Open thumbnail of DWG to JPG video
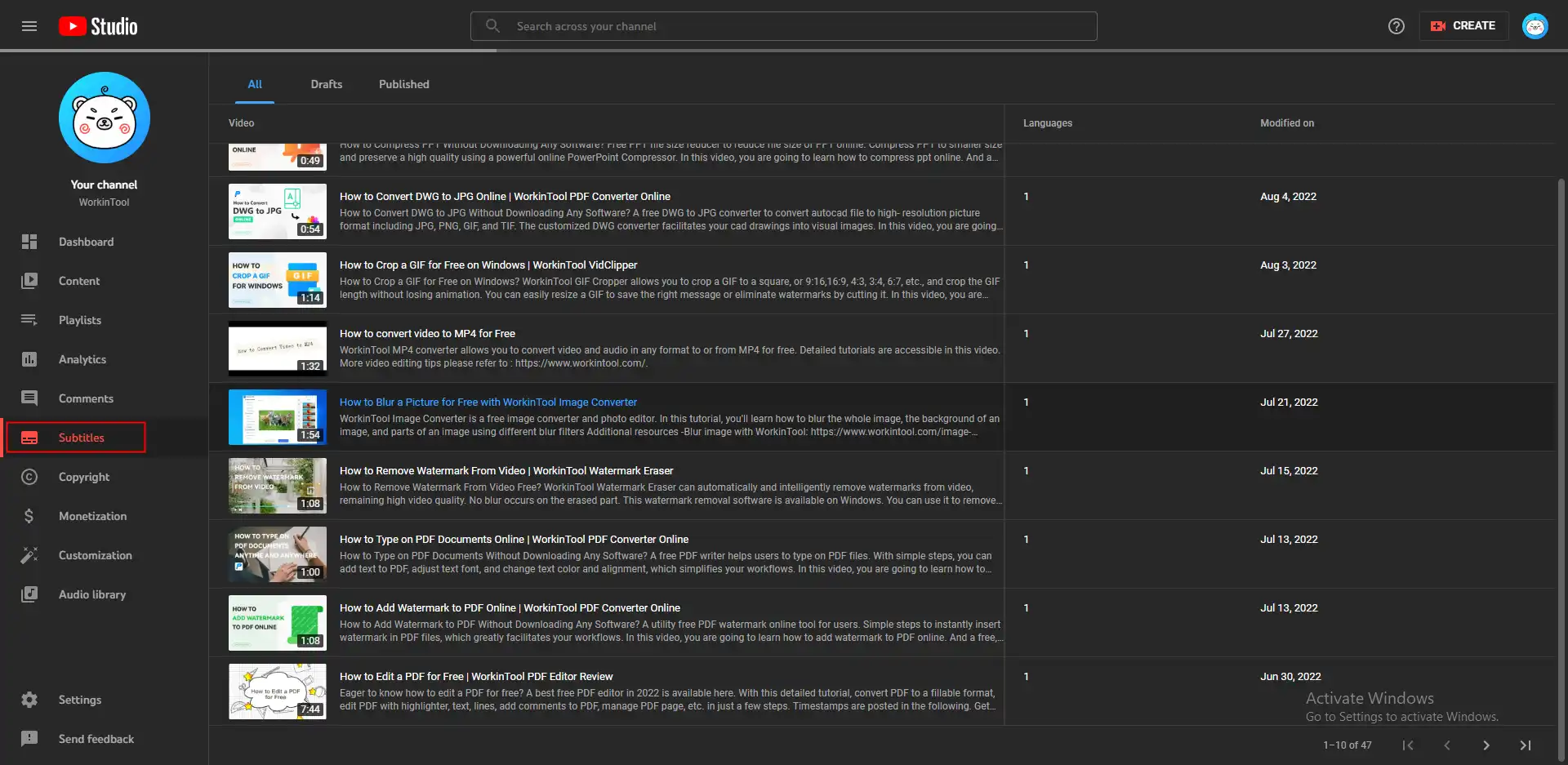The width and height of the screenshot is (1568, 765). [x=278, y=211]
